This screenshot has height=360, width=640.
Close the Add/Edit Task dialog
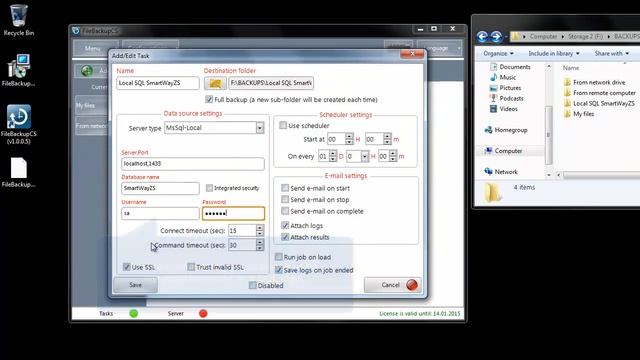point(411,53)
